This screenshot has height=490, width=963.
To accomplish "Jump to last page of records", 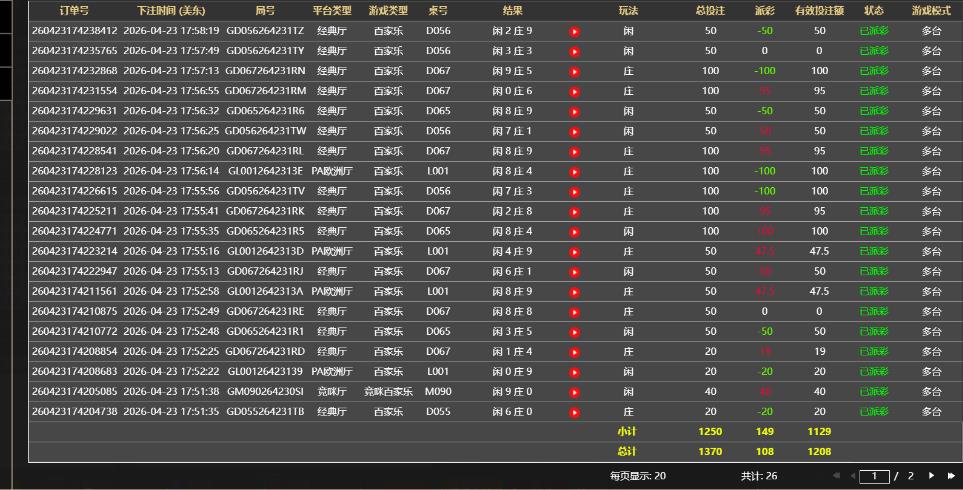I will pos(951,475).
